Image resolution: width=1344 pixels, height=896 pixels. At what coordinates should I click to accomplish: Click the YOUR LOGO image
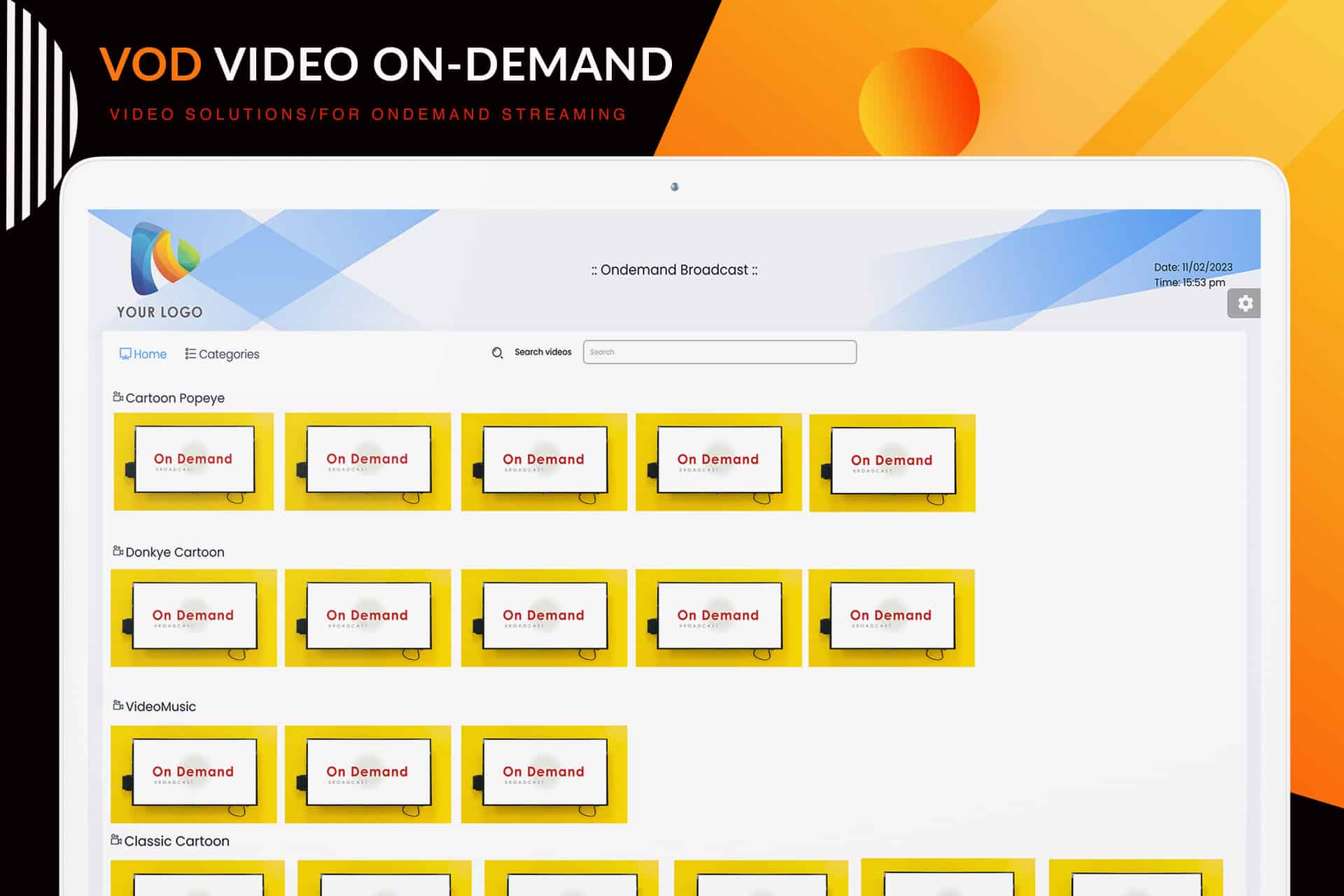point(161,271)
